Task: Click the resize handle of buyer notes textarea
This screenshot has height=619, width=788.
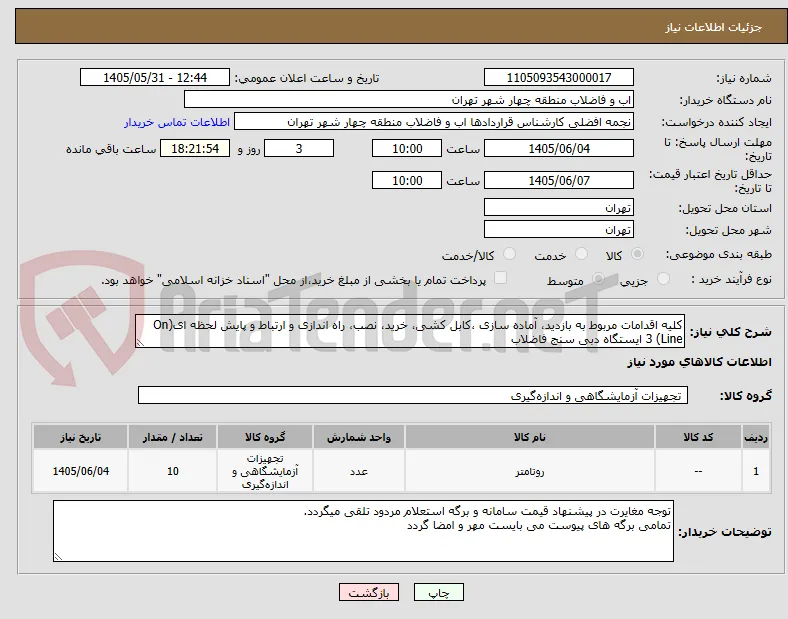Action: click(58, 557)
